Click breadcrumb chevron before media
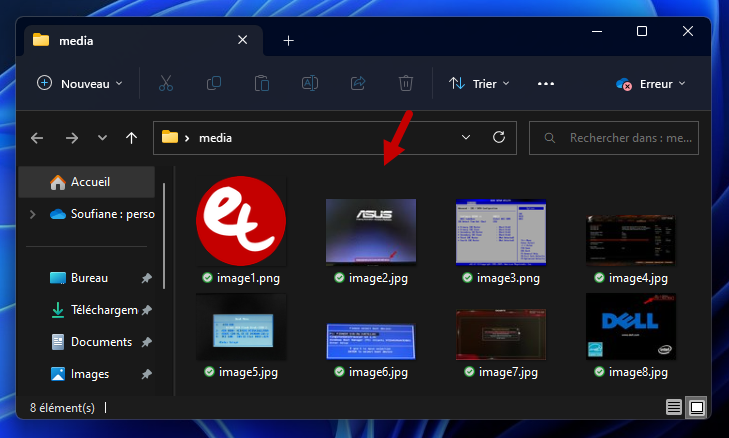This screenshot has width=729, height=438. 187,138
